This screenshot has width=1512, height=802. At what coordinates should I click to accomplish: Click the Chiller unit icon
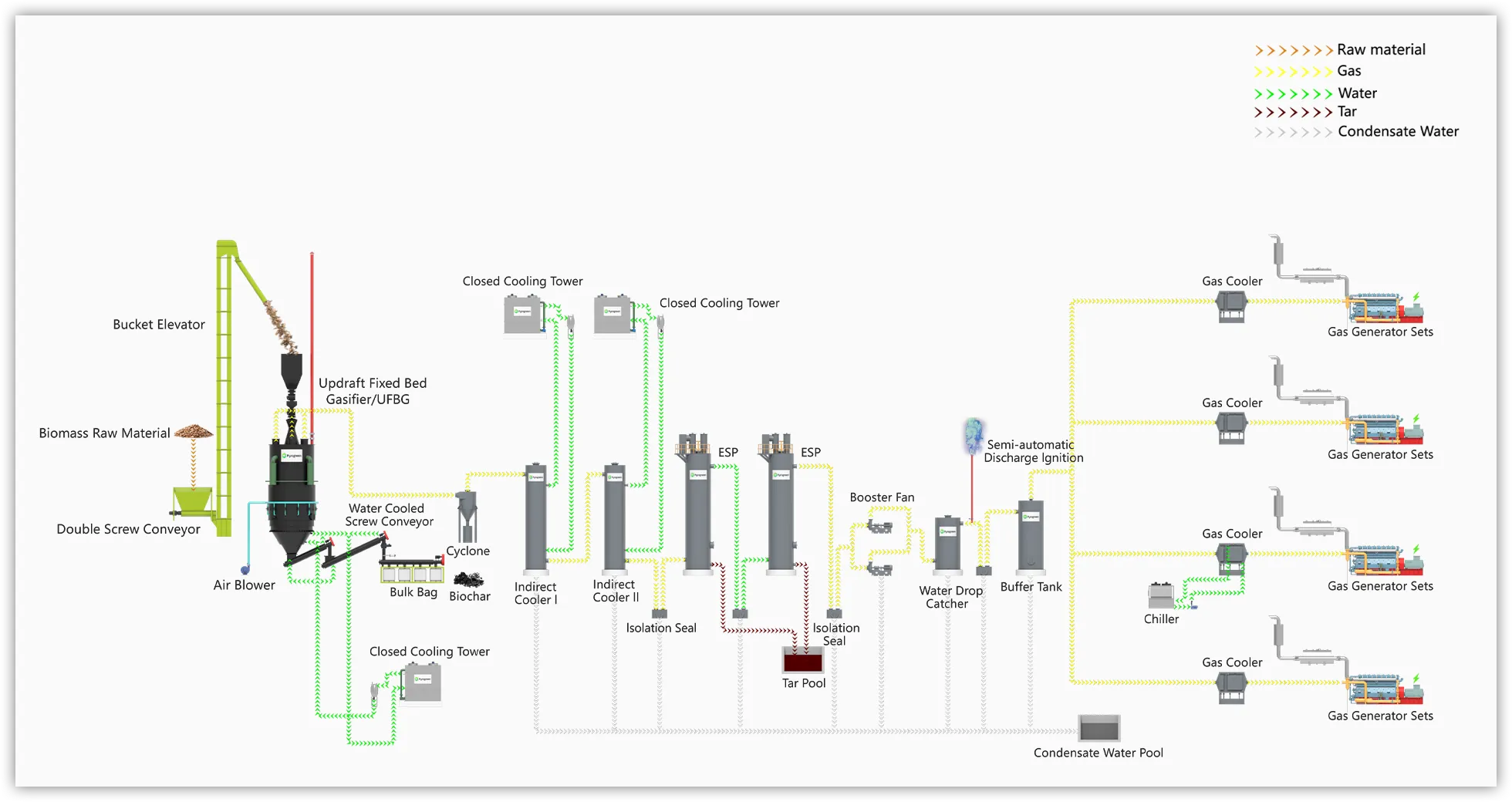point(1160,595)
